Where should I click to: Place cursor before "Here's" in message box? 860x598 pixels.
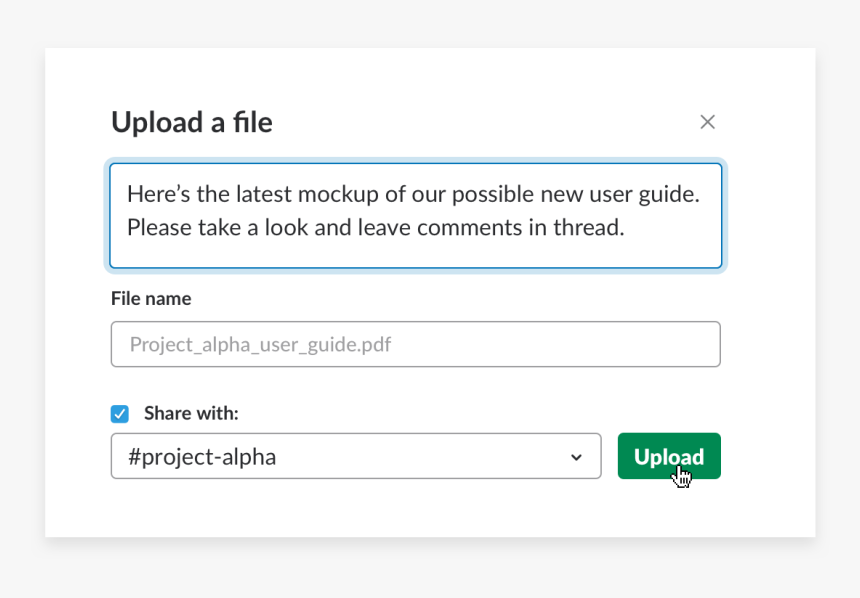[127, 194]
